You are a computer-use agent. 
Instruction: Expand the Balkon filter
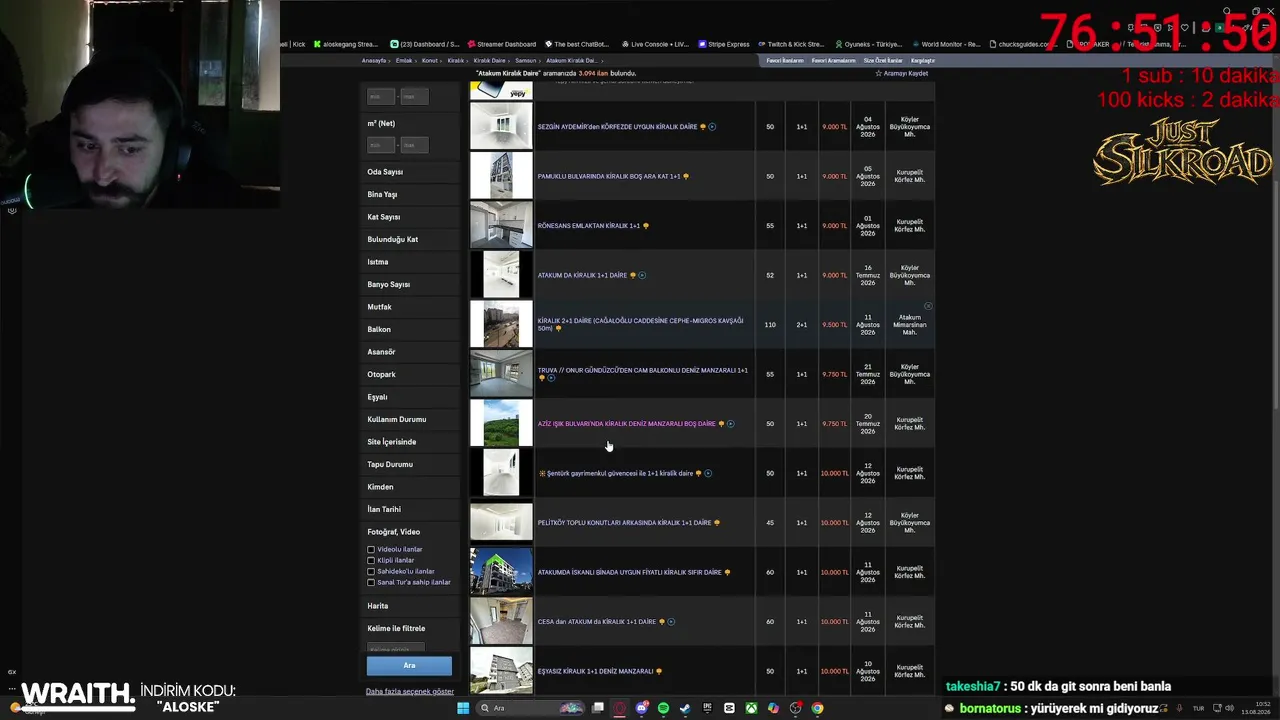coord(410,329)
